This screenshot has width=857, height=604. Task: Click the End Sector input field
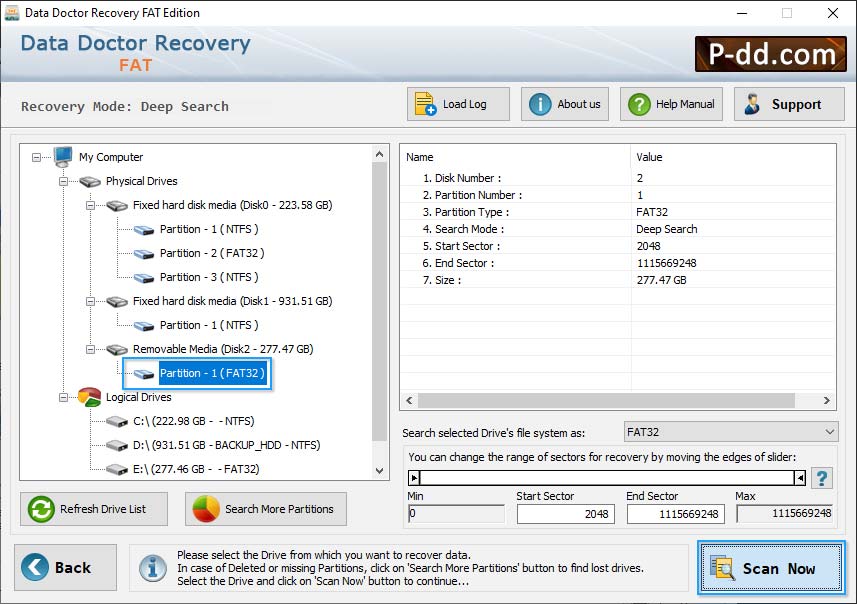676,514
